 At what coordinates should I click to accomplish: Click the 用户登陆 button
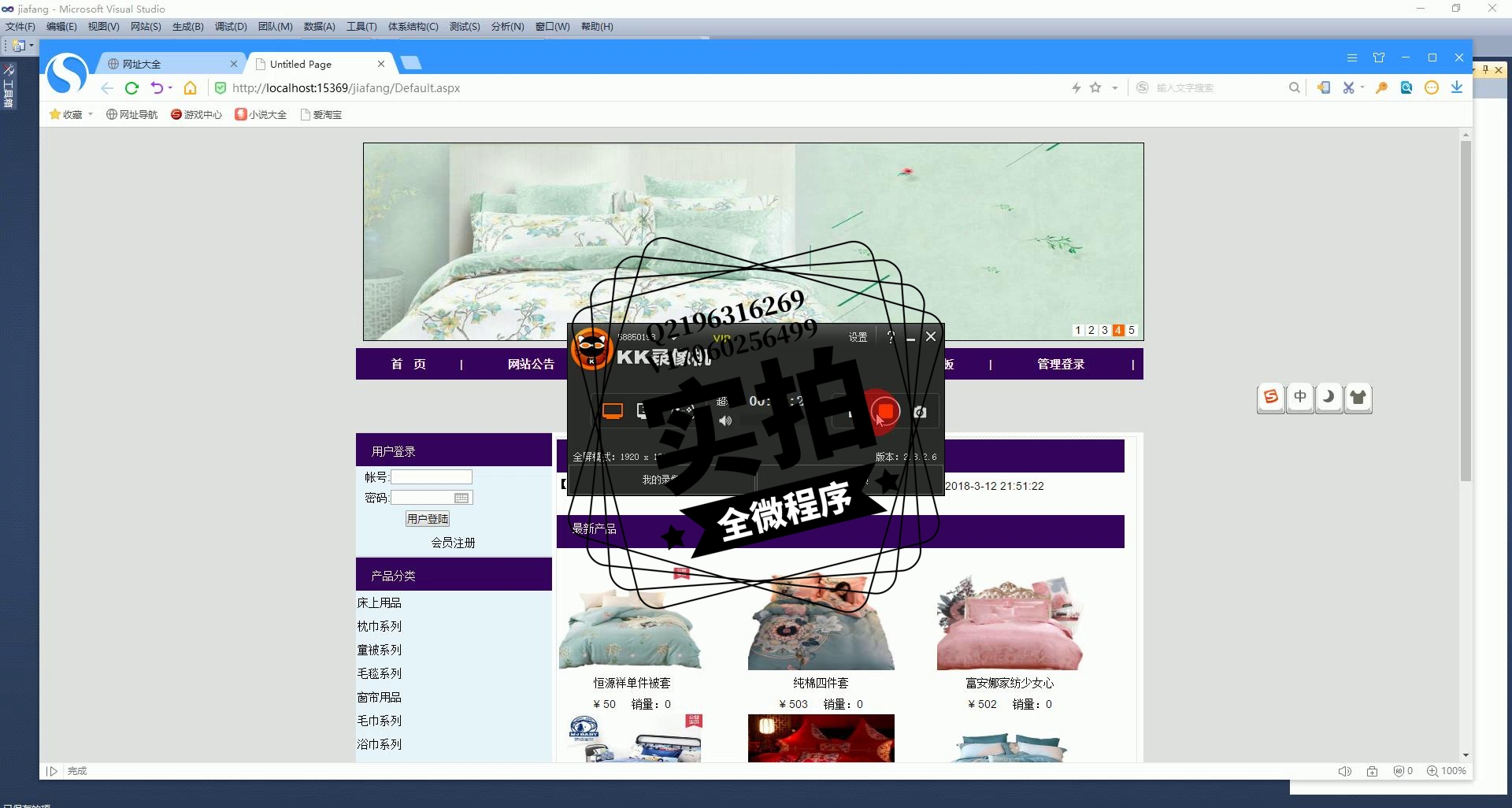click(428, 519)
